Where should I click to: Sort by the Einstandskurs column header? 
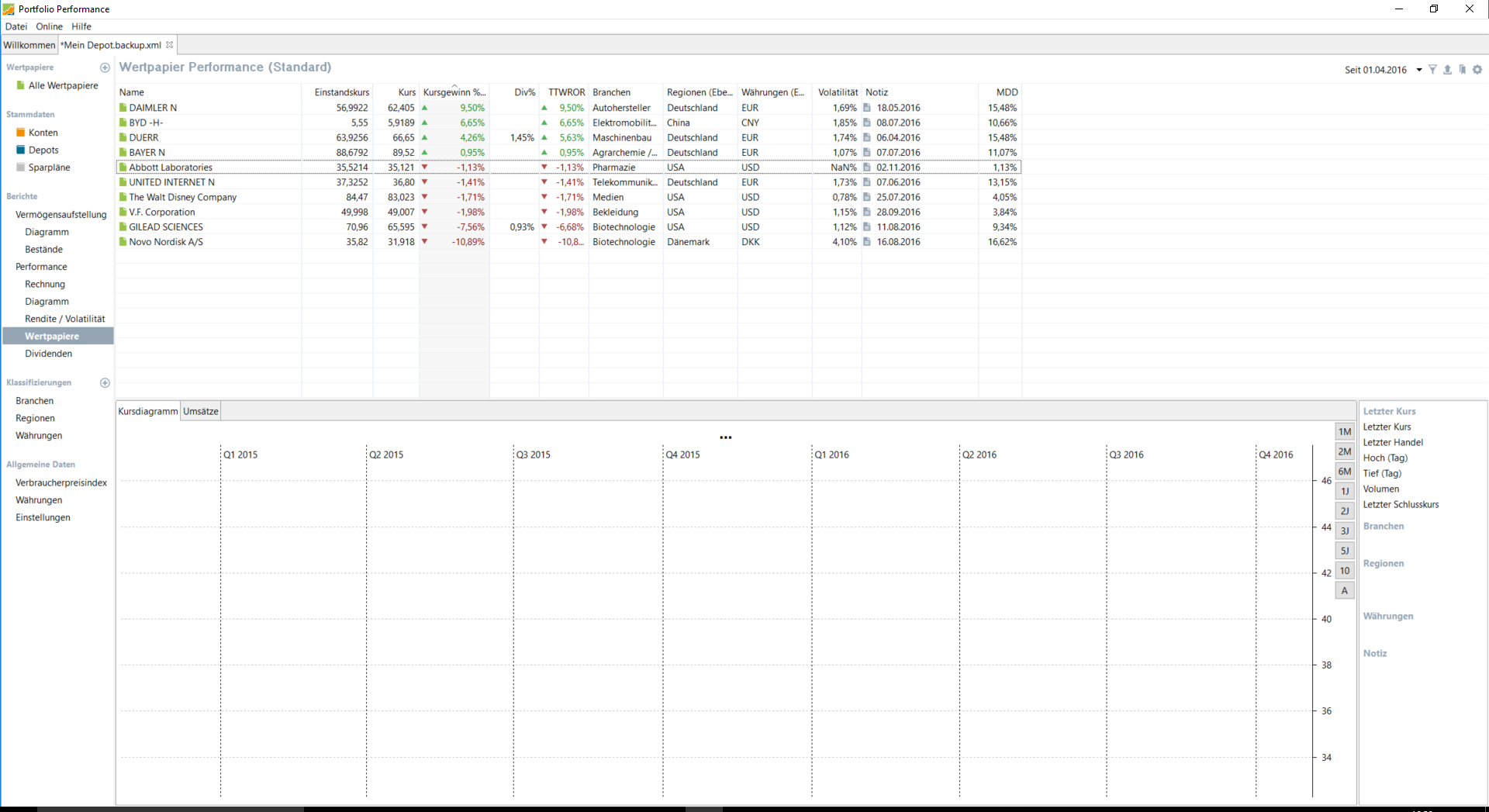click(x=337, y=92)
